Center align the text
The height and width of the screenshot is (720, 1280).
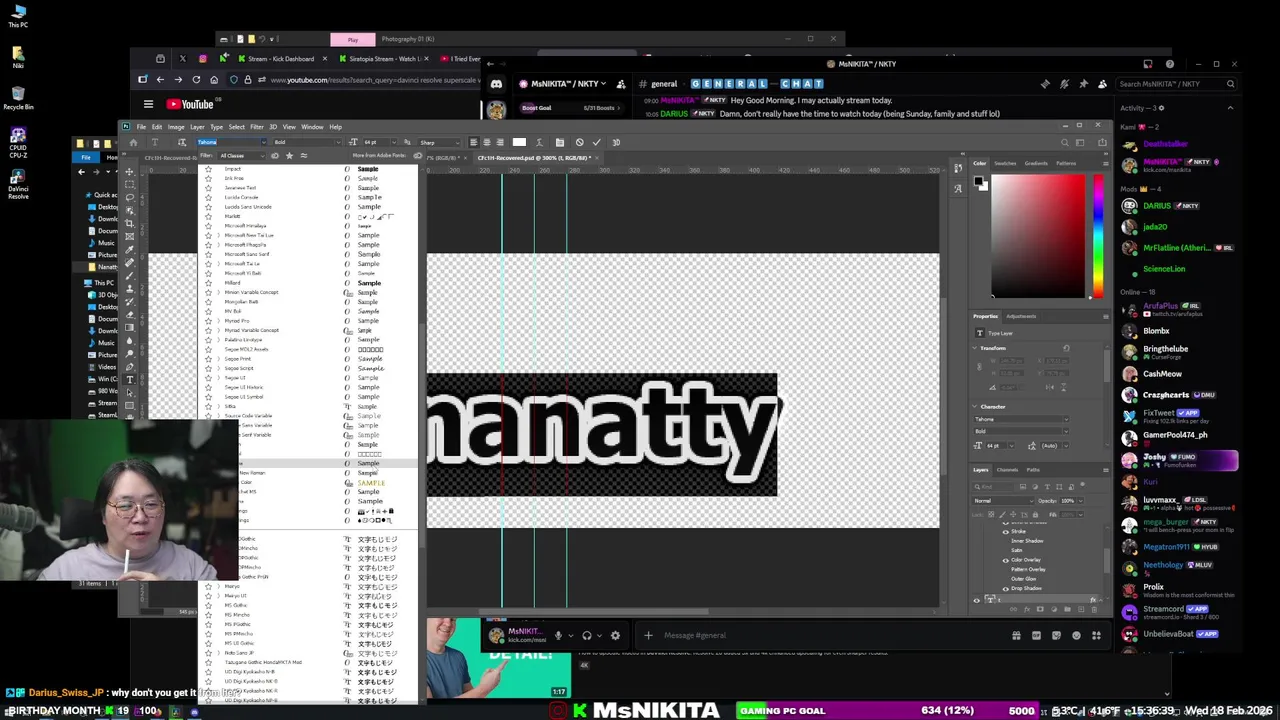pos(487,142)
